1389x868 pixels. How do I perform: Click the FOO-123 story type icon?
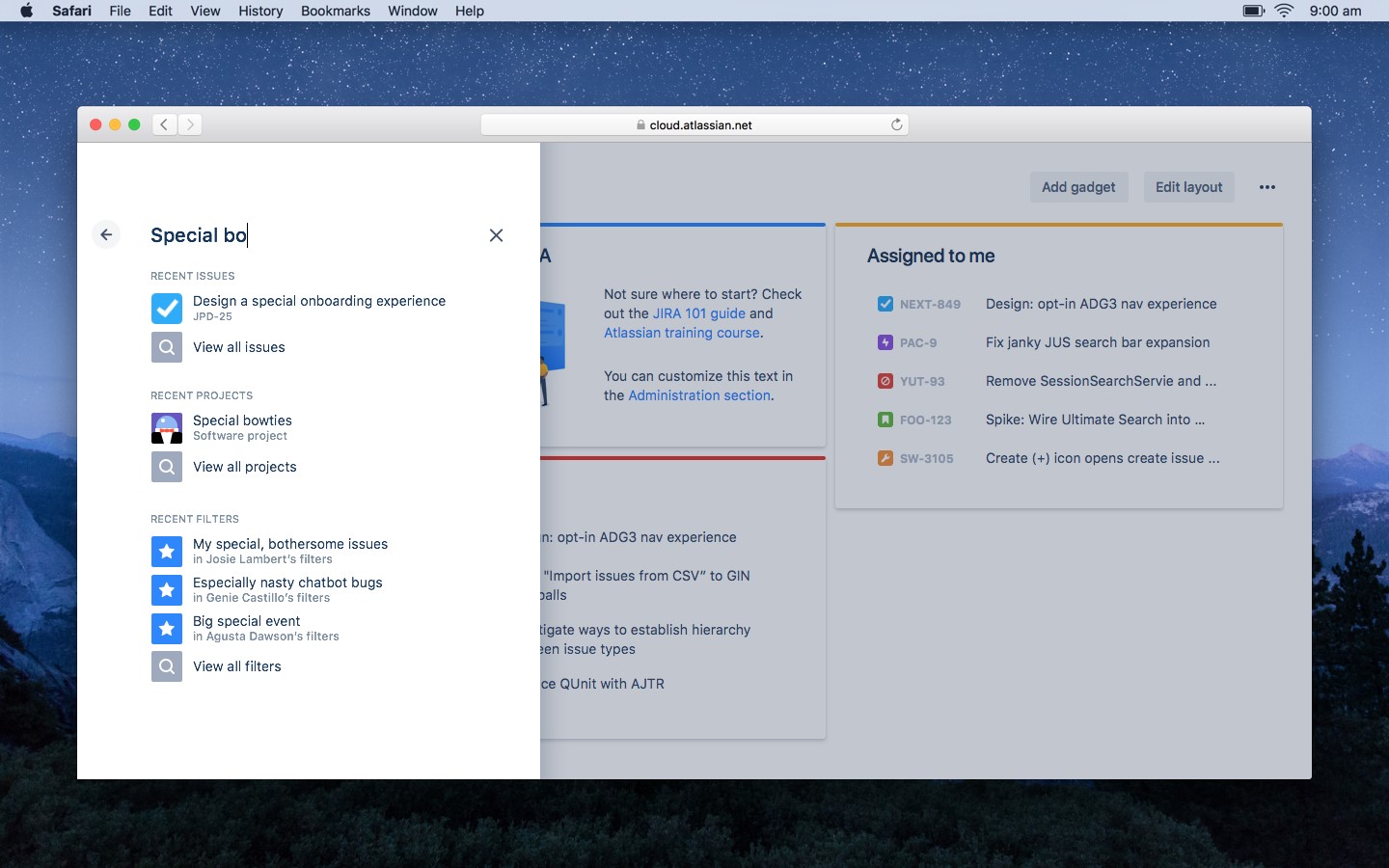click(885, 420)
